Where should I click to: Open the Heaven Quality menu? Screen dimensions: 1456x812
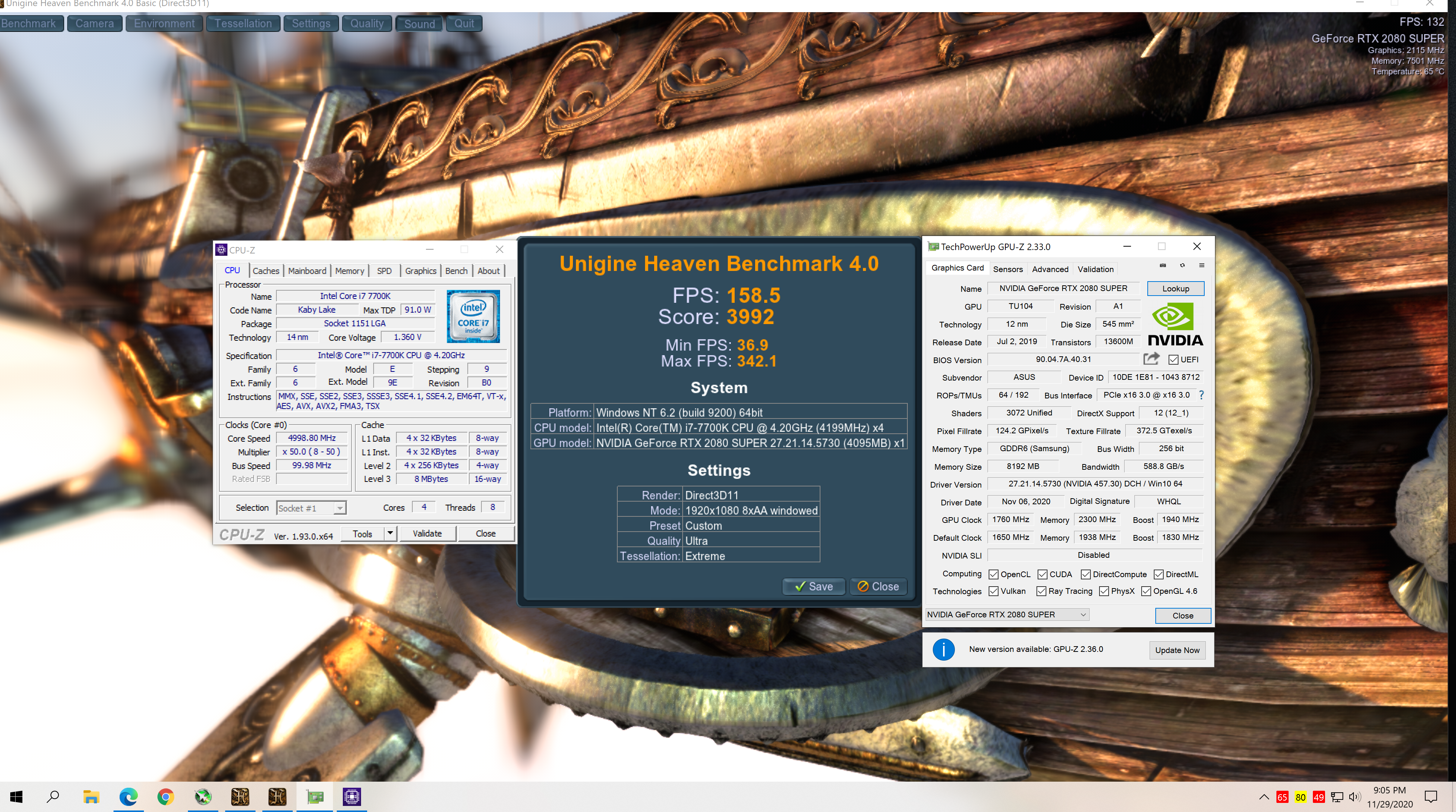pos(367,24)
